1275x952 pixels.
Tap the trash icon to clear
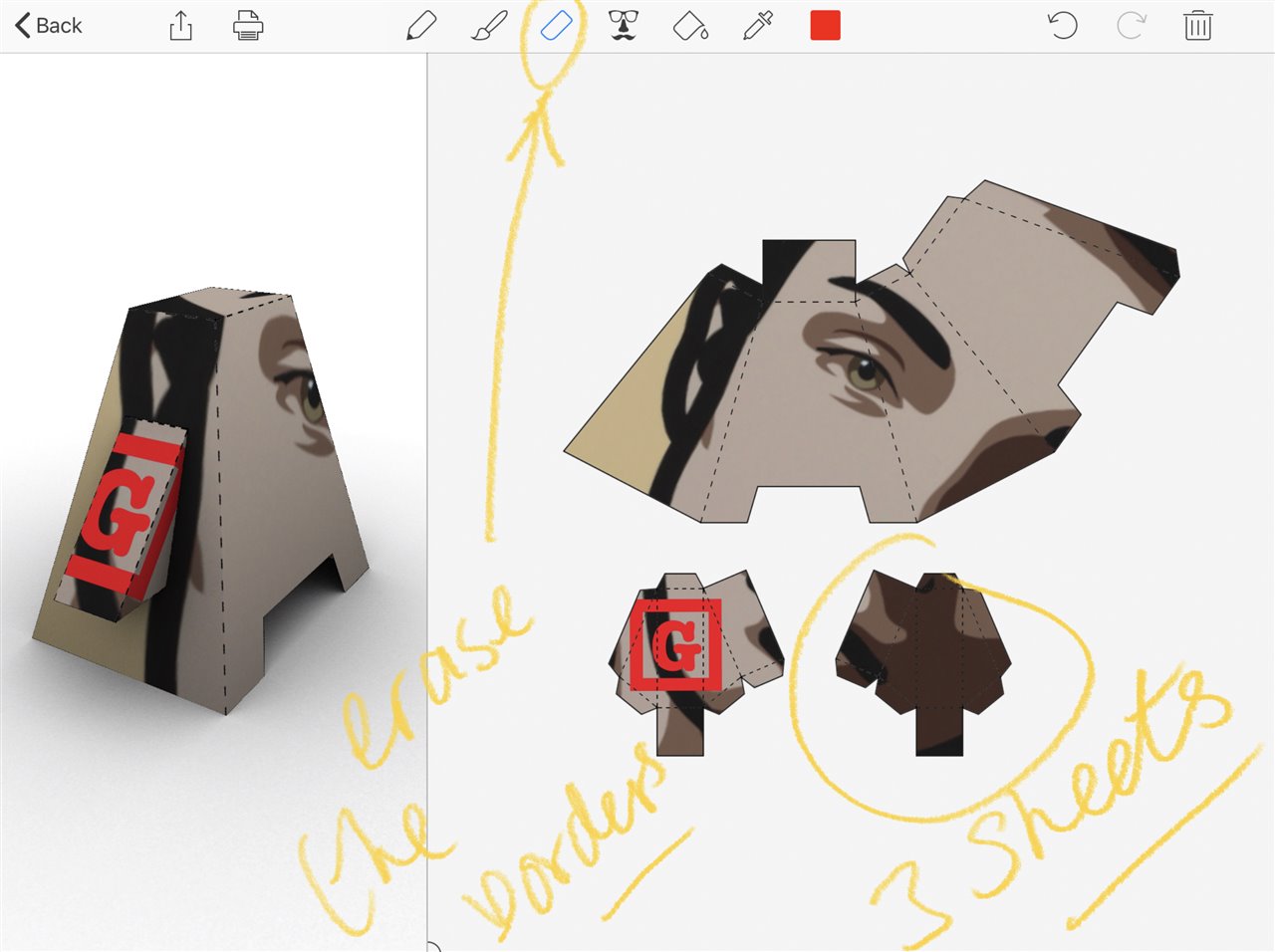(1198, 26)
